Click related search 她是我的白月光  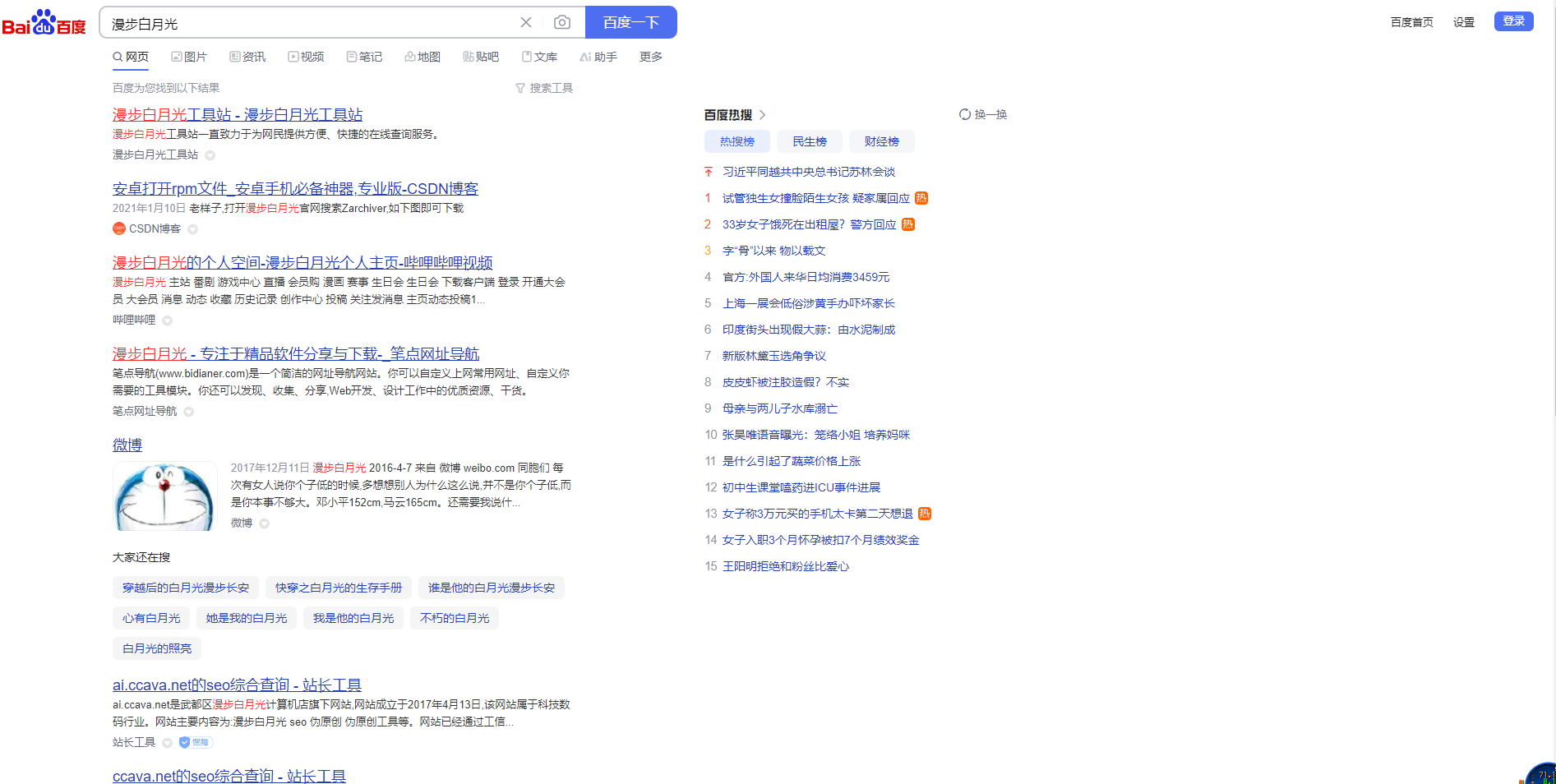tap(247, 618)
